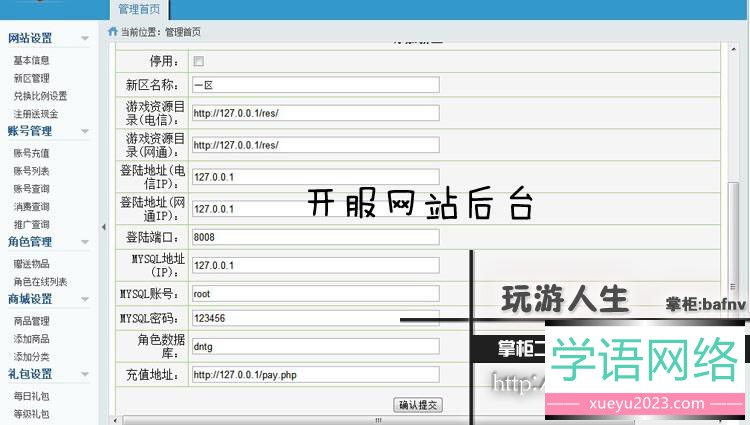Expand the 礼包设置 section arrow
This screenshot has height=425, width=750.
(87, 374)
